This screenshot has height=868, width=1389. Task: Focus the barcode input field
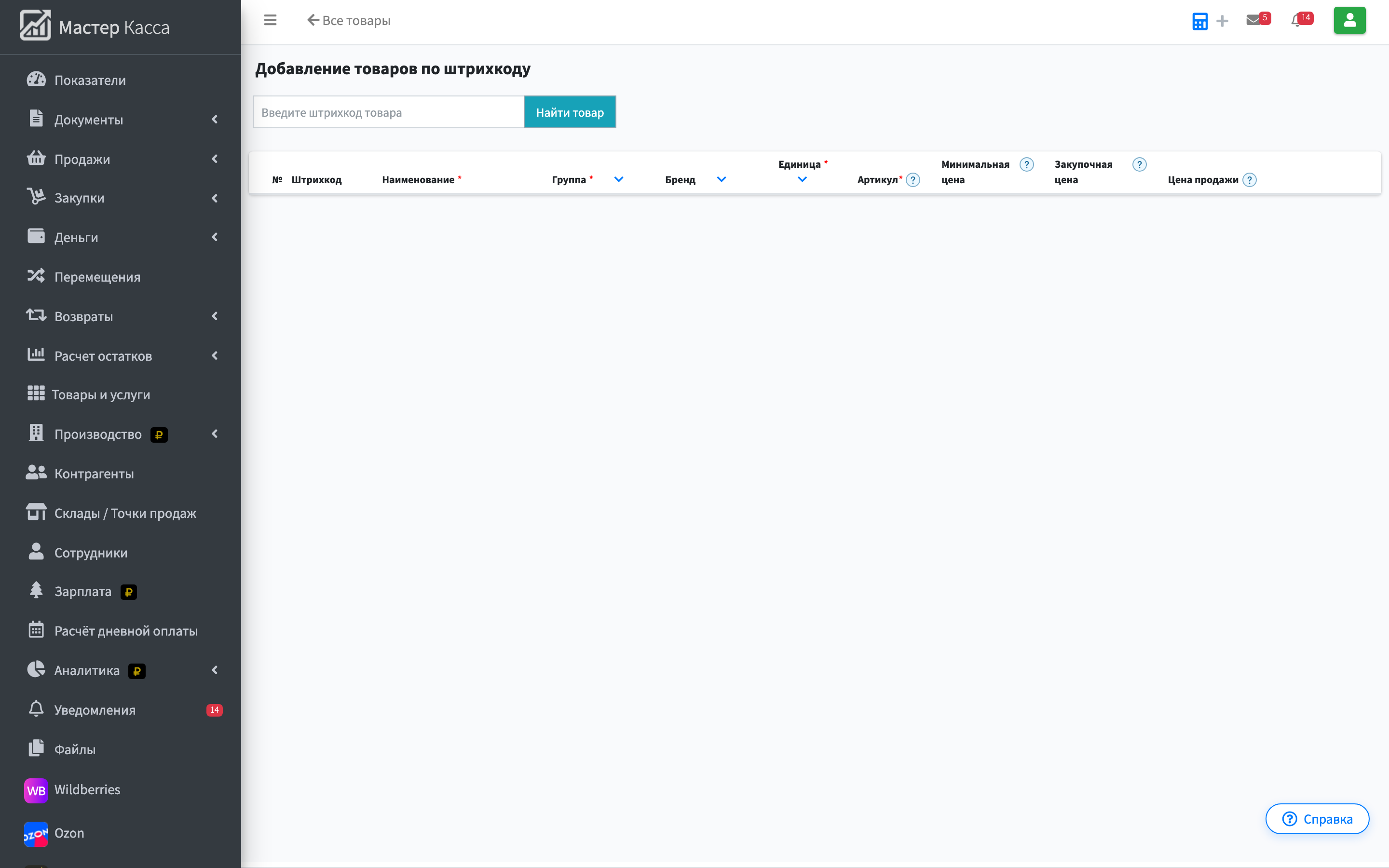[389, 112]
